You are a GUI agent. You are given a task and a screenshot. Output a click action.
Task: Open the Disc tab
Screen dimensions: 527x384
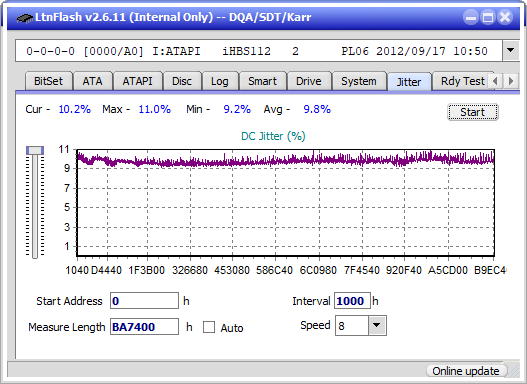182,81
